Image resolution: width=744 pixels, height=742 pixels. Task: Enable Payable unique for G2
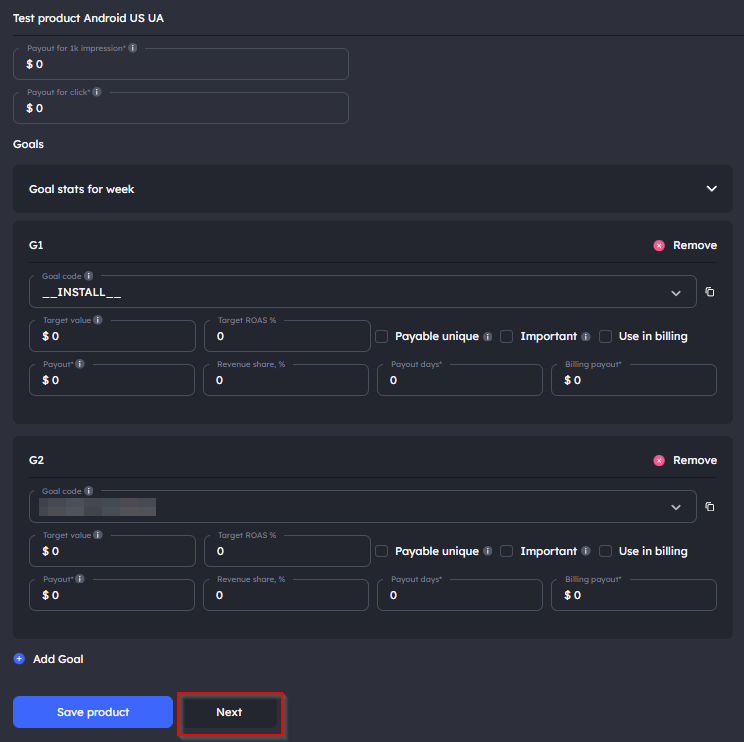click(x=381, y=551)
